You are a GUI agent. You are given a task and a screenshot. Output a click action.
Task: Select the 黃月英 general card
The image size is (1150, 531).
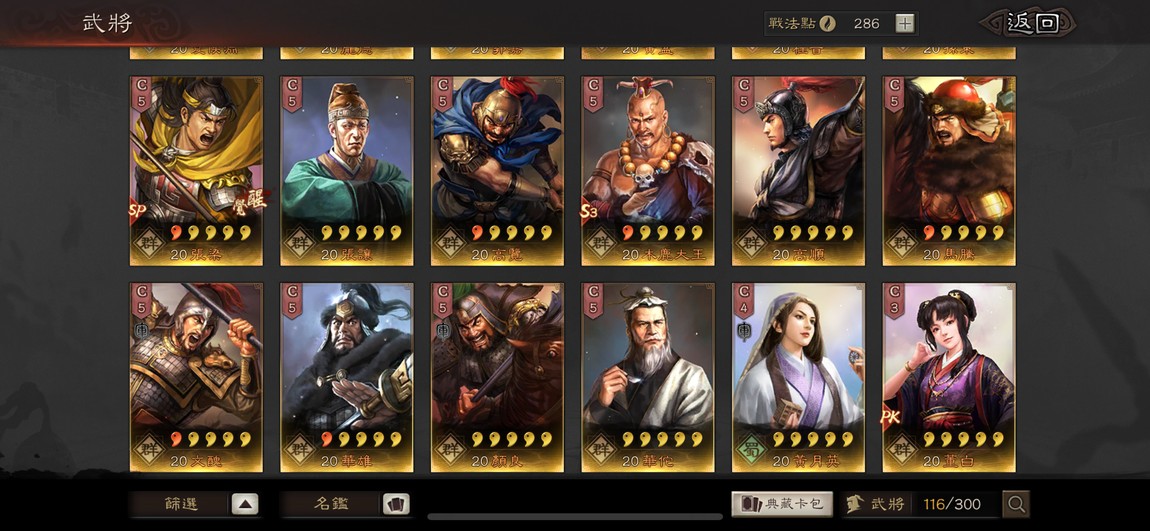point(799,377)
